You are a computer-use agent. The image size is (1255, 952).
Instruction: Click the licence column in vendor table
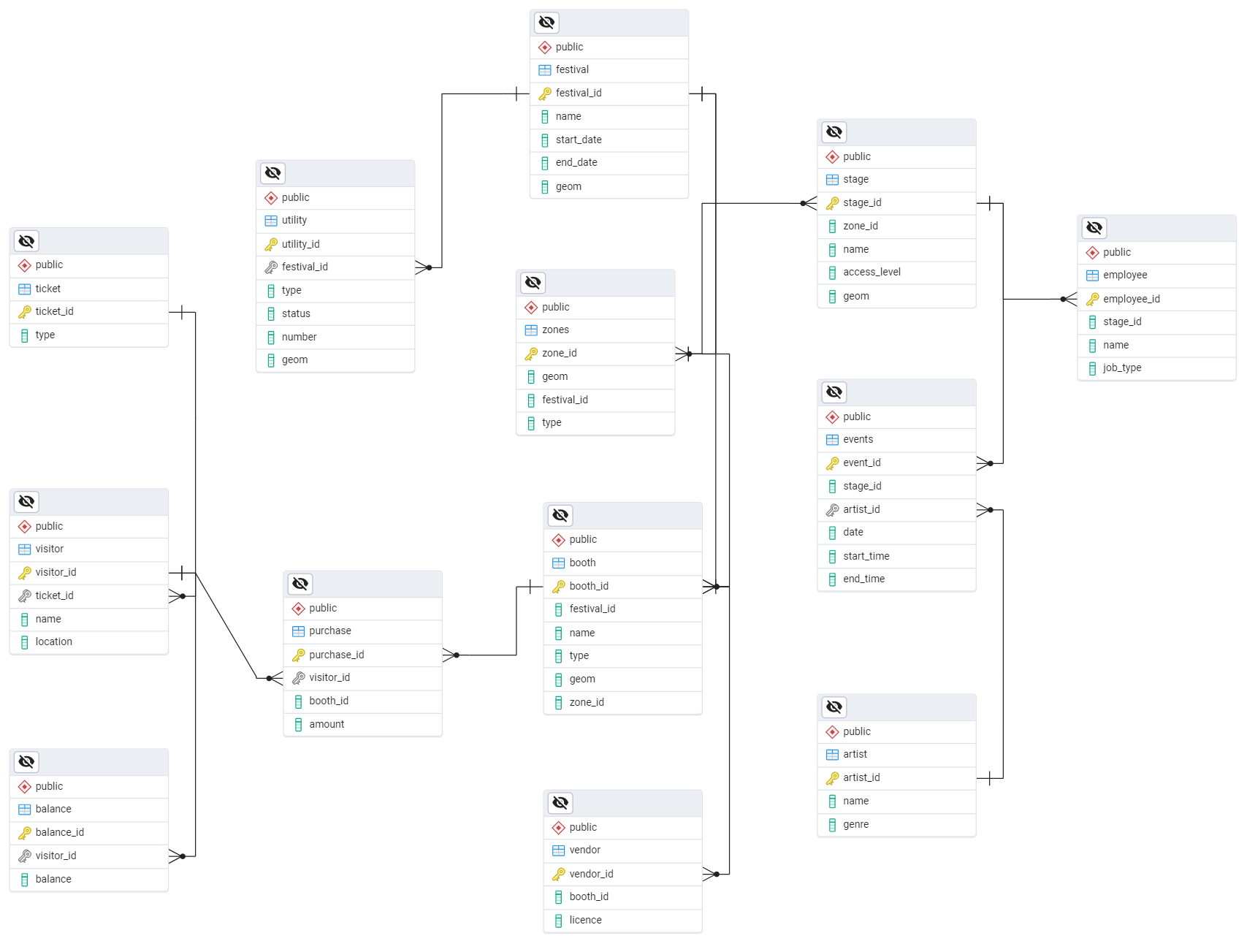[x=585, y=921]
